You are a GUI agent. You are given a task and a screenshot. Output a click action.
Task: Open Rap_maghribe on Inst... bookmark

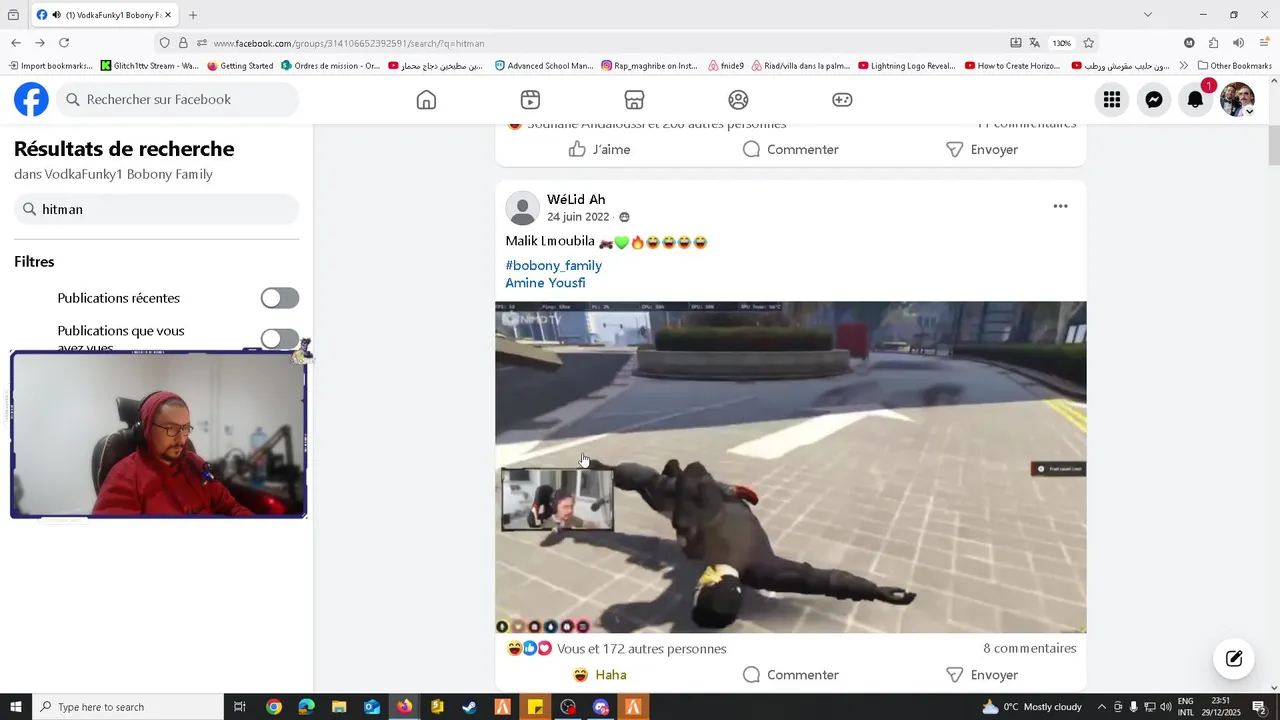(x=649, y=66)
